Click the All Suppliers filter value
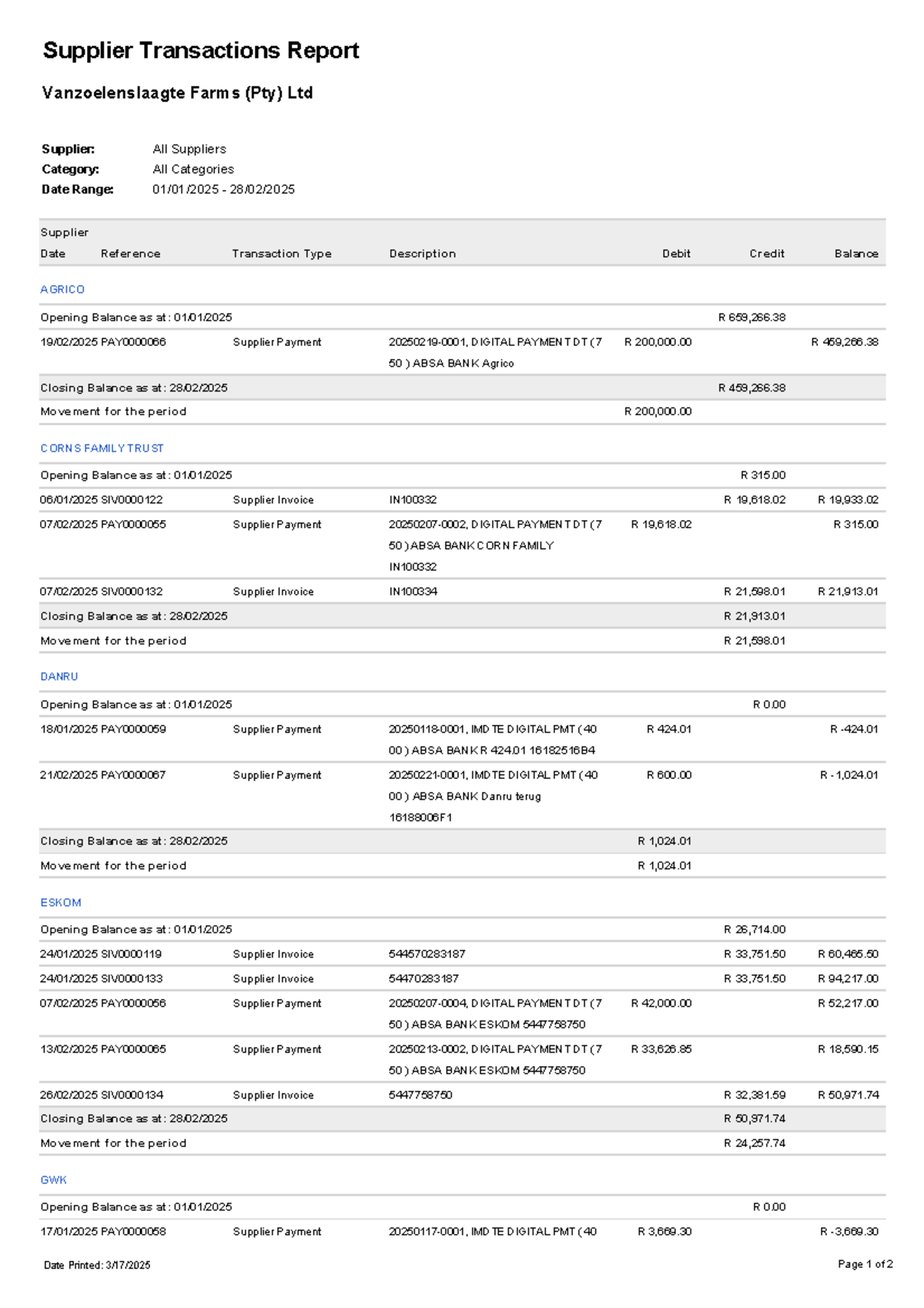924x1308 pixels. (189, 149)
